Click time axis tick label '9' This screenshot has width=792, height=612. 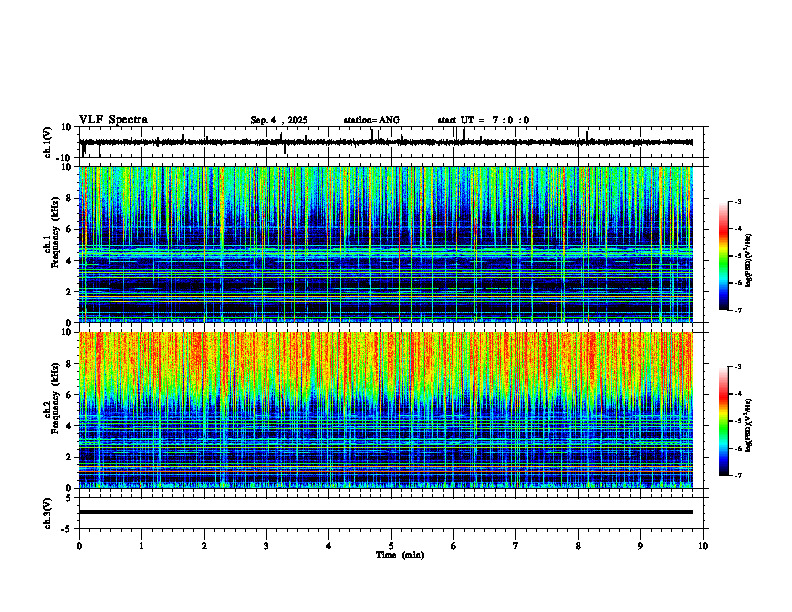pos(640,546)
